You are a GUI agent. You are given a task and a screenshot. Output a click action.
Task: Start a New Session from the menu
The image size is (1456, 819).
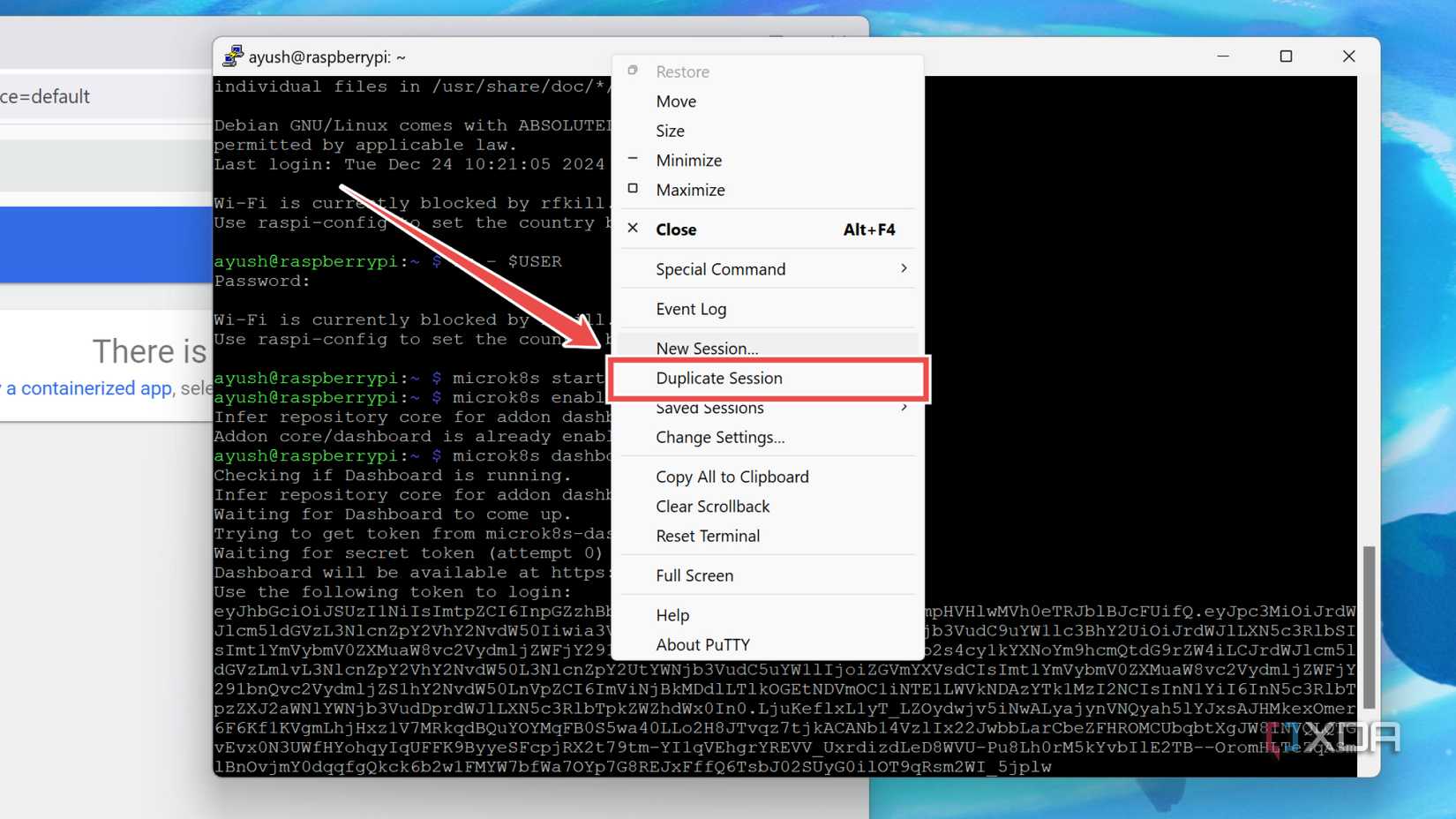(767, 348)
